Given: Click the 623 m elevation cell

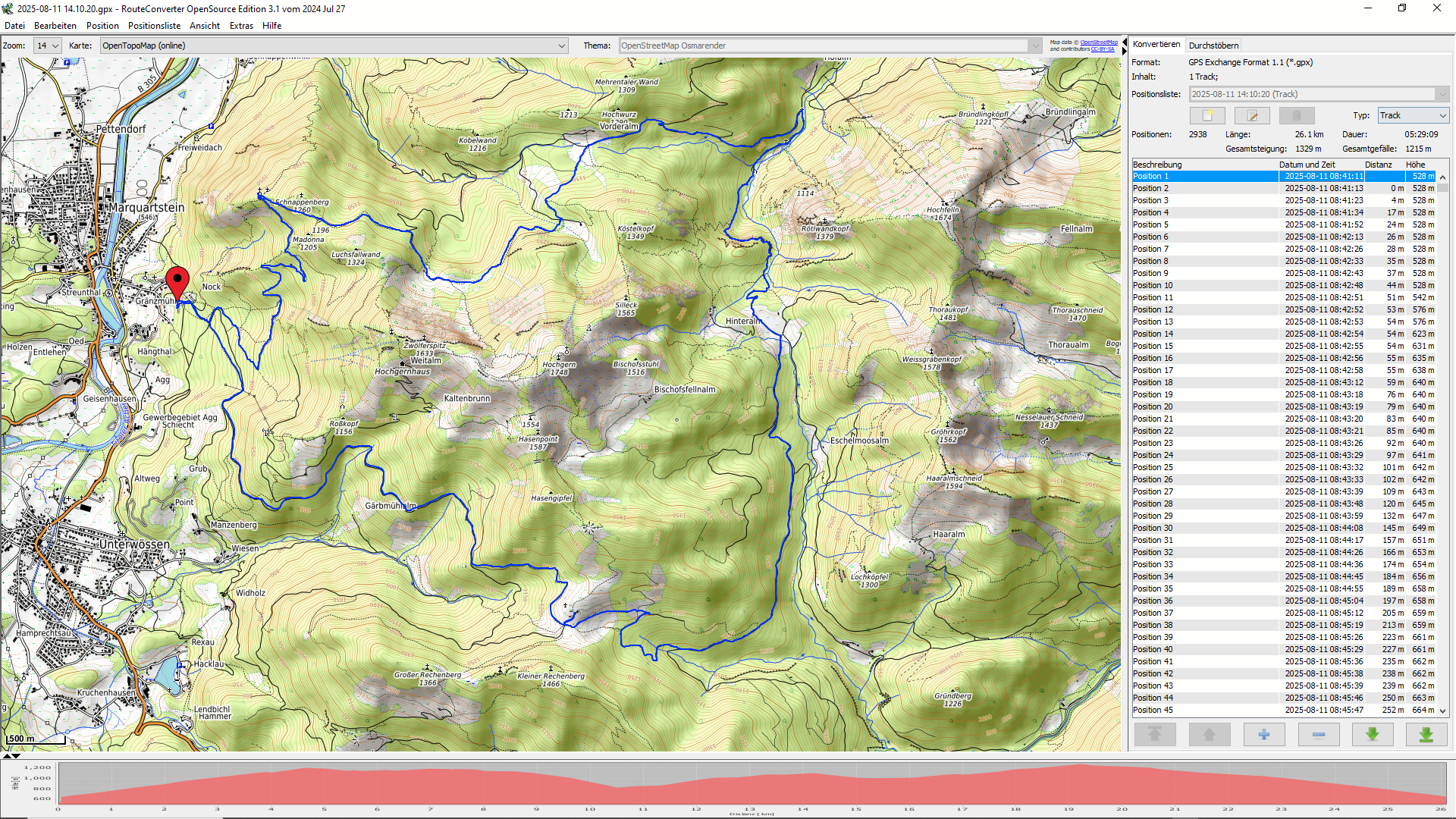Looking at the screenshot, I should point(1423,334).
